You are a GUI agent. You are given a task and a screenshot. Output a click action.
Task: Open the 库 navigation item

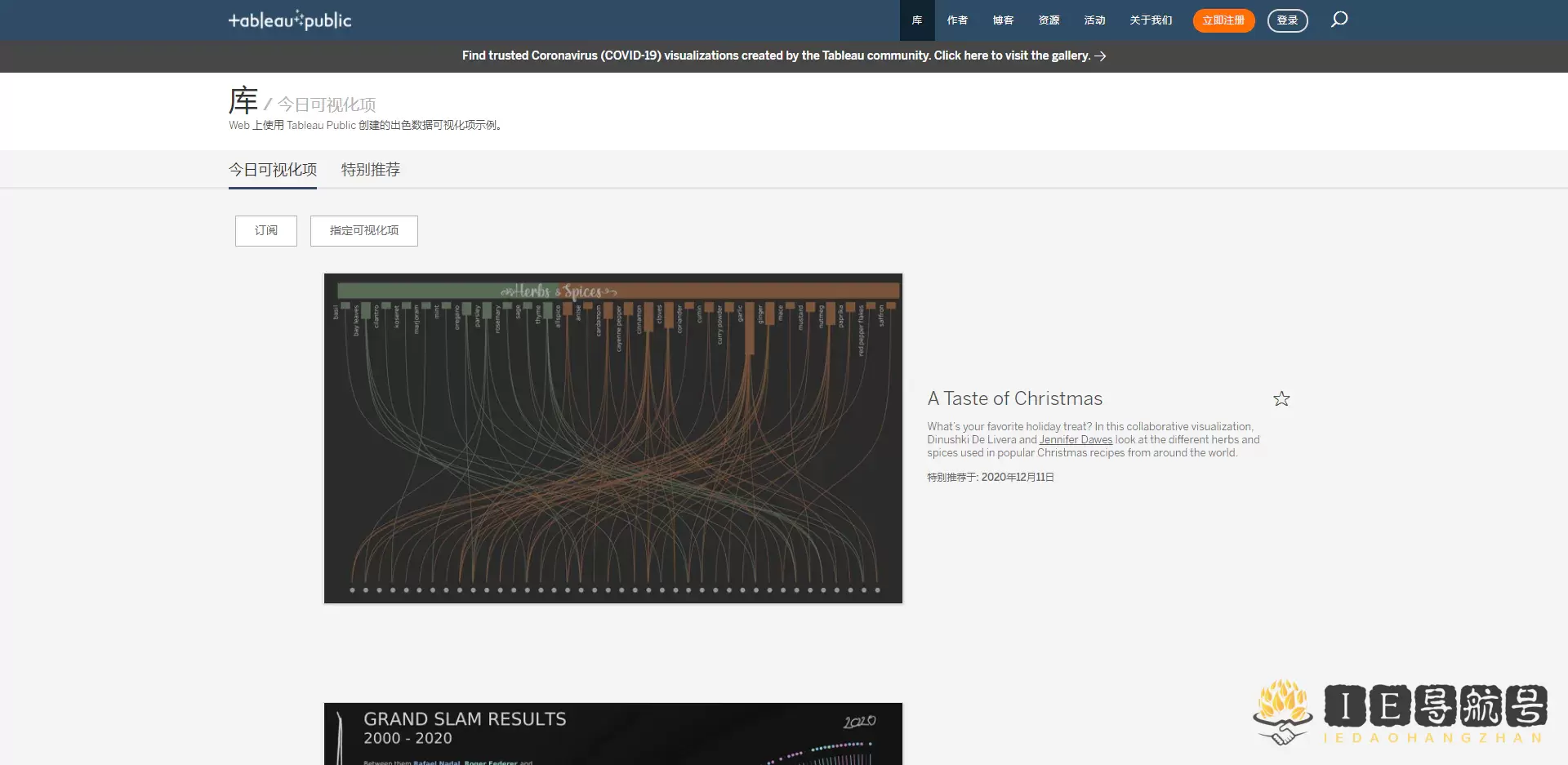pos(916,20)
